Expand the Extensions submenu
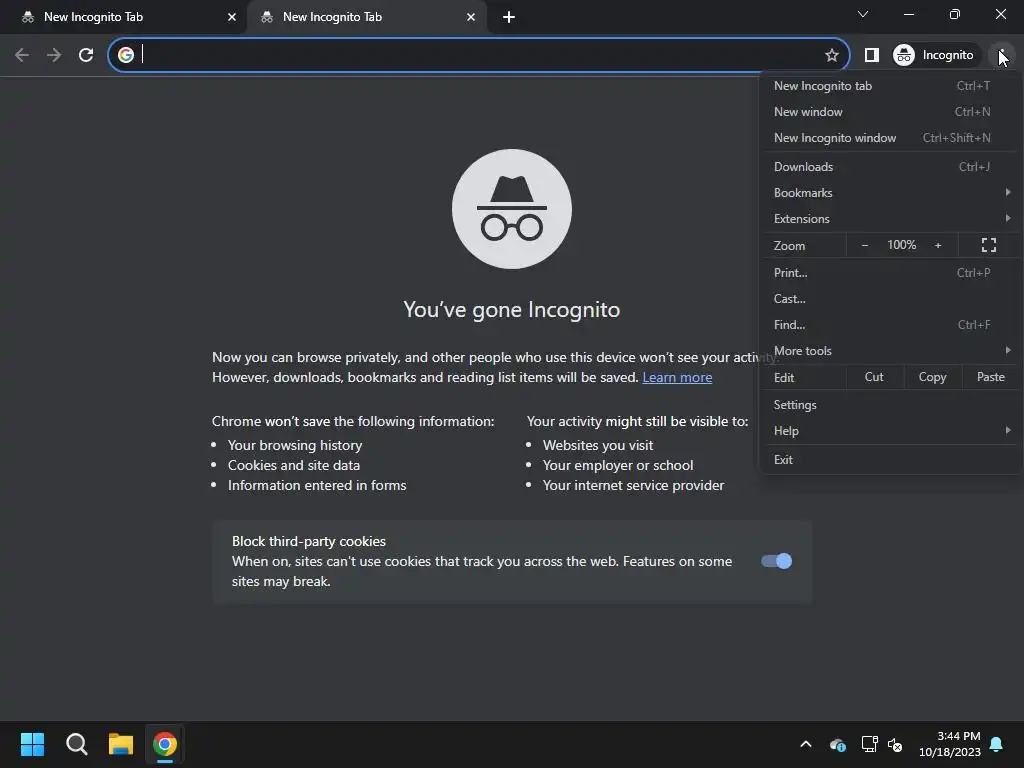This screenshot has width=1024, height=768. (x=888, y=219)
